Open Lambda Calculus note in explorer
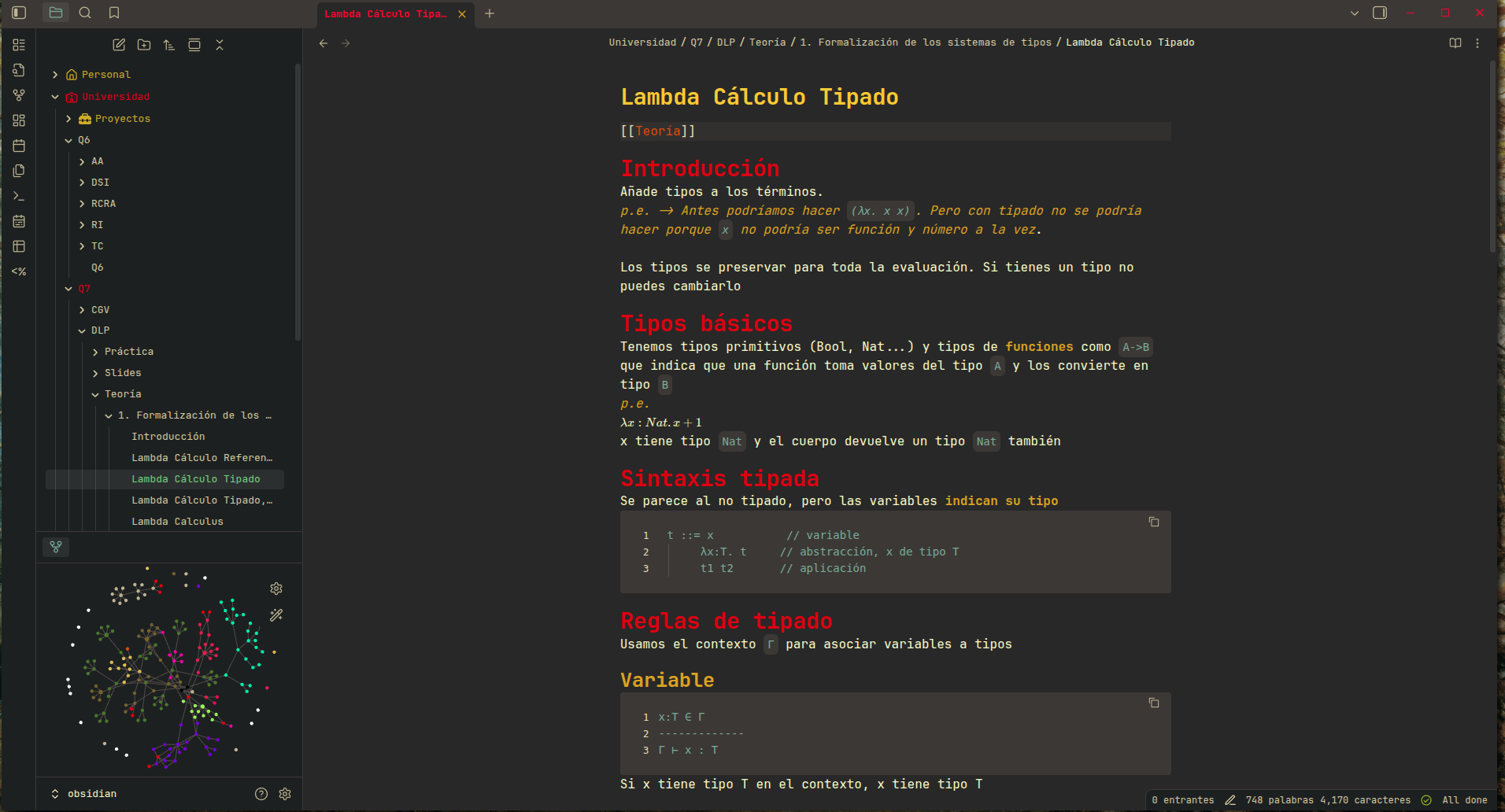 click(x=177, y=522)
